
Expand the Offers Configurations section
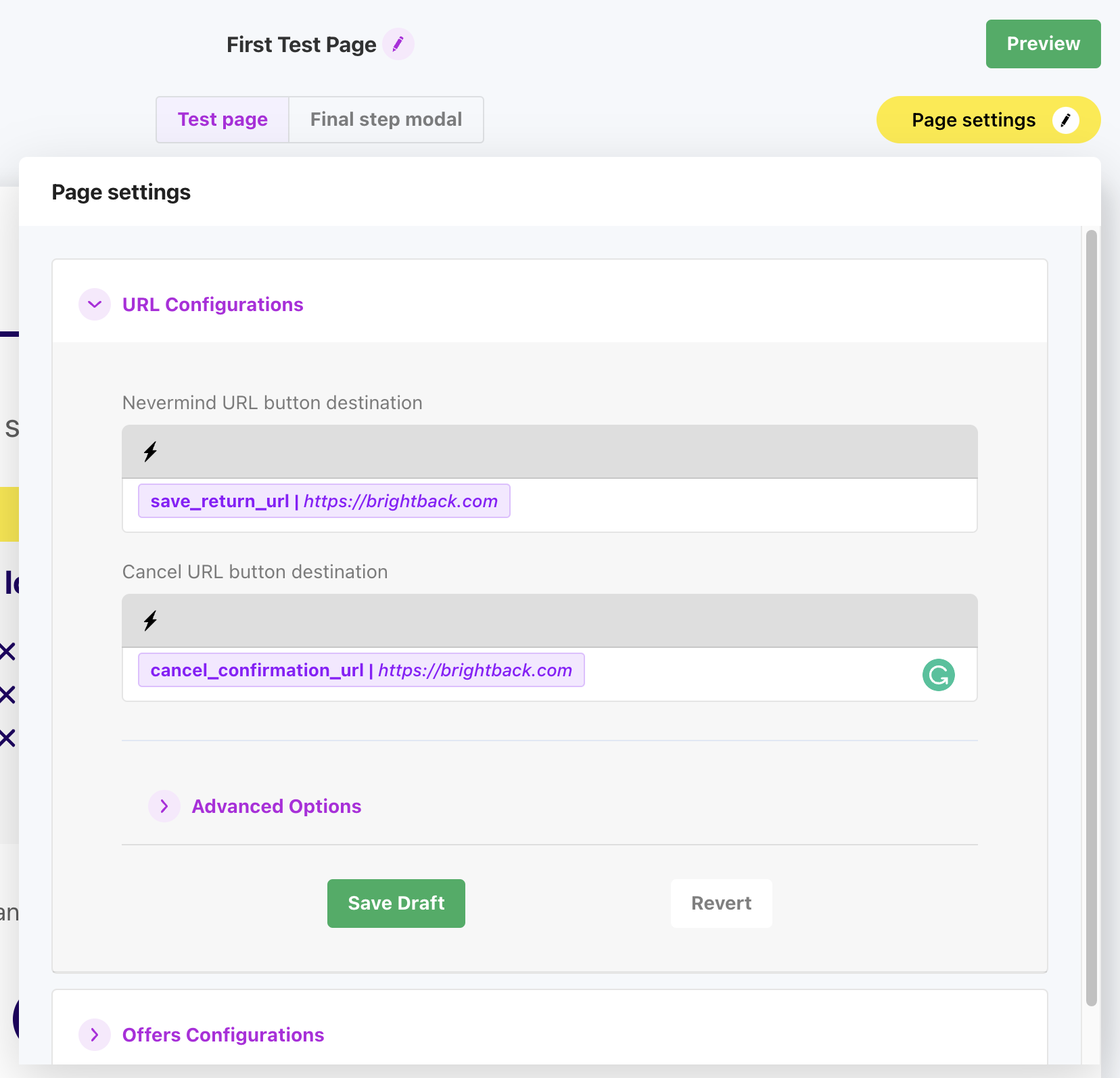tap(95, 1035)
